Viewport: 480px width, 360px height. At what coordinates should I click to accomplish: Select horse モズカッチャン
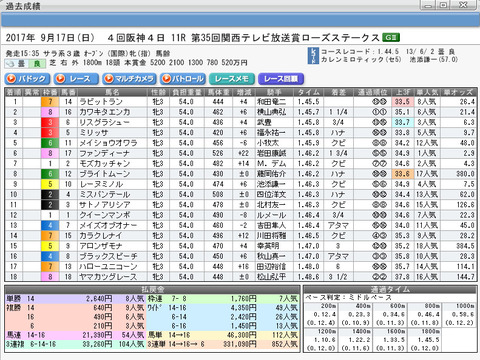click(x=105, y=163)
